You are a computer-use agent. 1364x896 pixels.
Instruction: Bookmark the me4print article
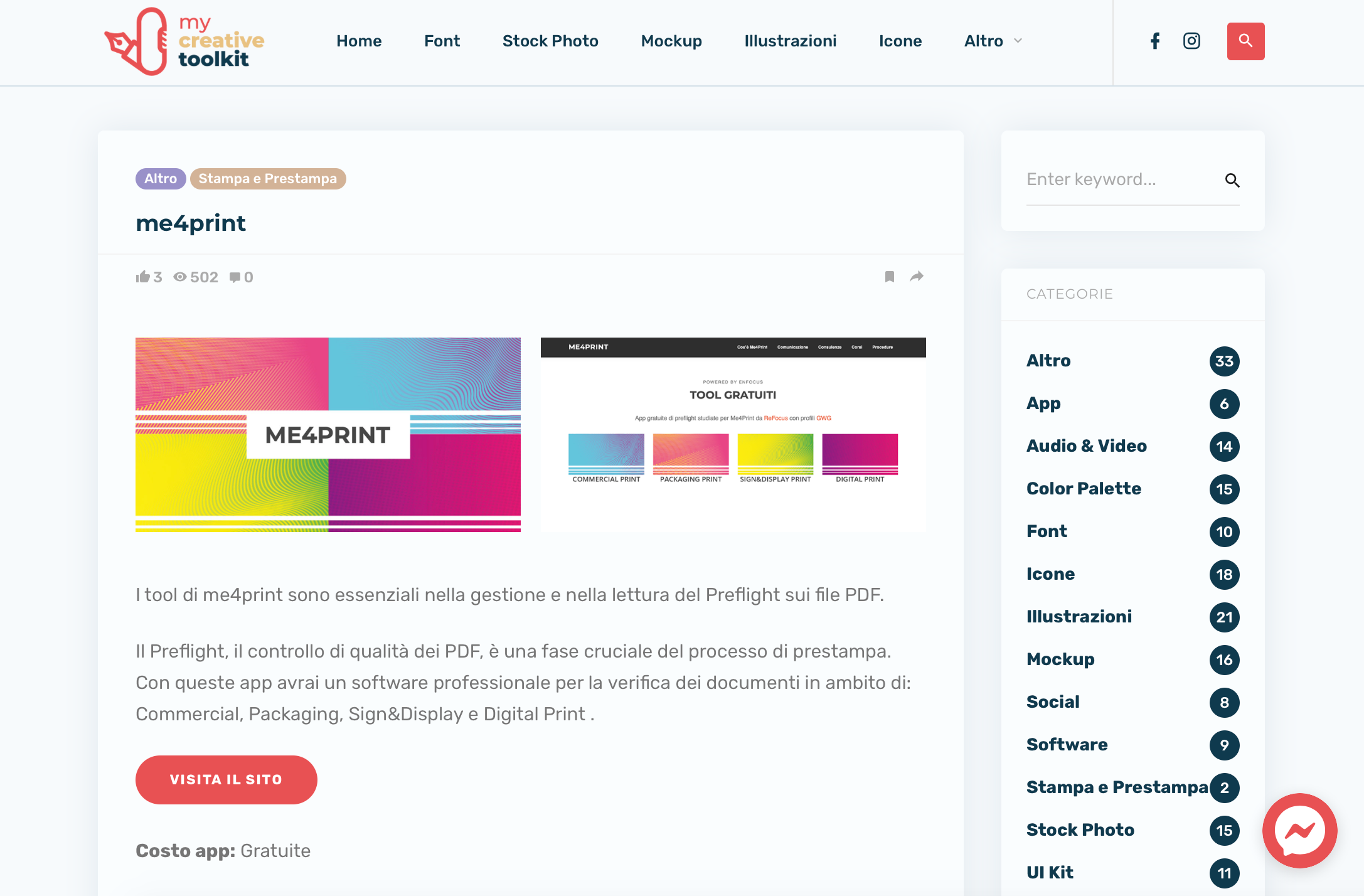click(x=889, y=277)
